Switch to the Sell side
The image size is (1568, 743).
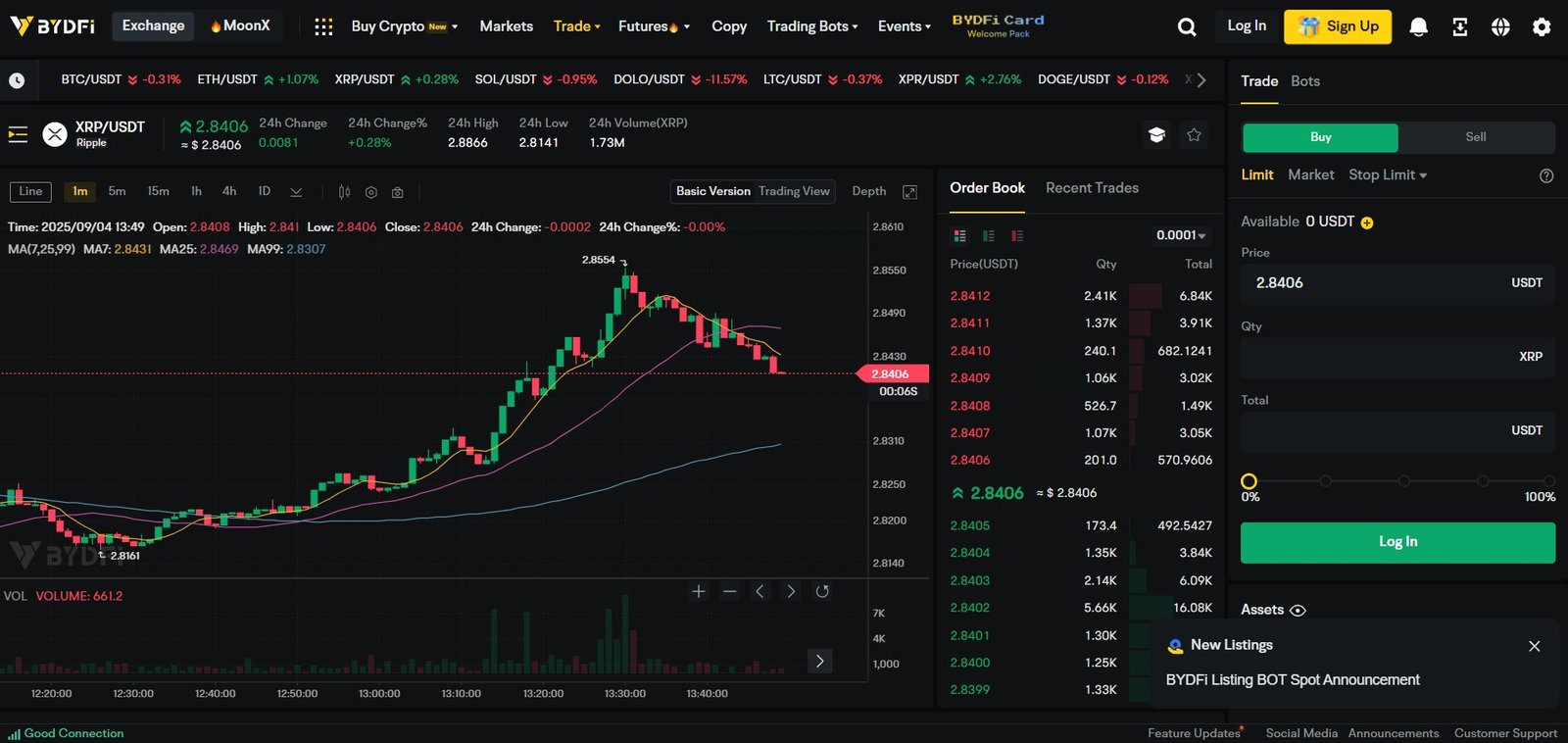(x=1476, y=137)
